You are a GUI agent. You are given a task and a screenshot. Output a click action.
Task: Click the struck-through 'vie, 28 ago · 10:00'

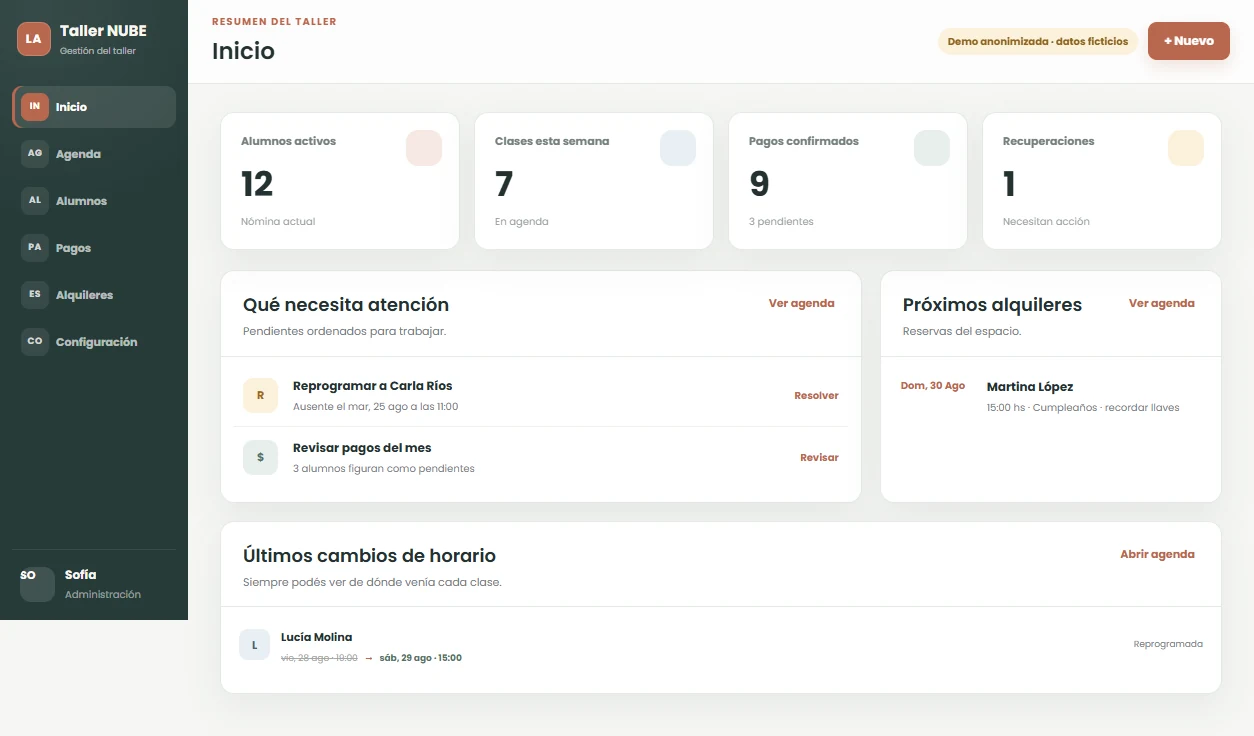pos(319,658)
